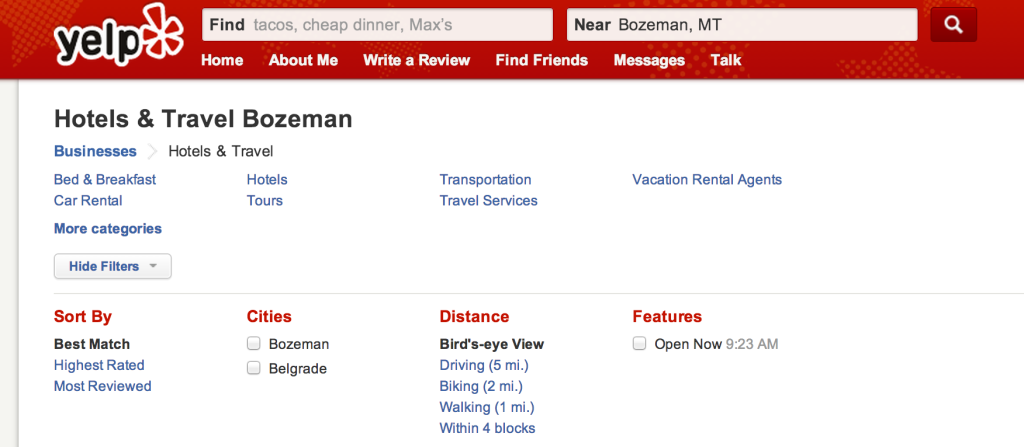Click the red magnifier search button
1024x447 pixels.
tap(953, 25)
